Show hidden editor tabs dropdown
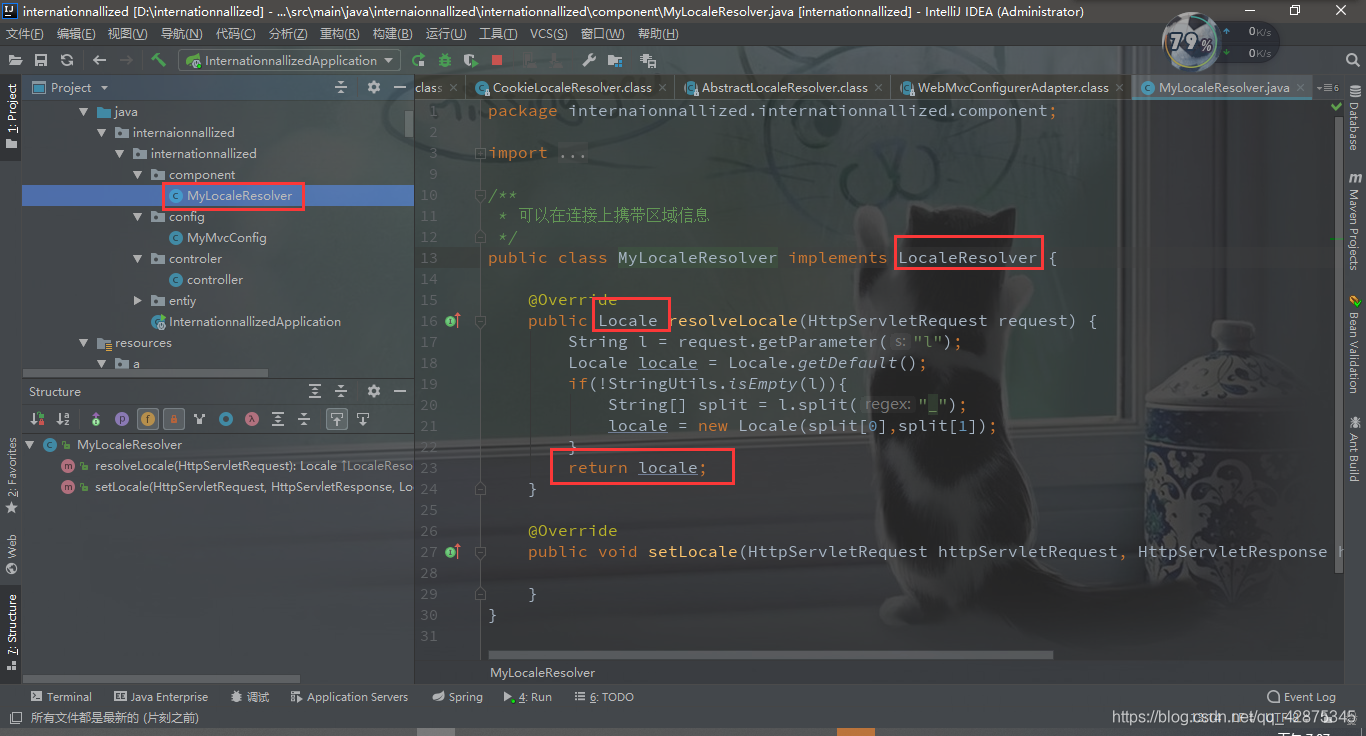This screenshot has height=736, width=1366. click(1328, 88)
